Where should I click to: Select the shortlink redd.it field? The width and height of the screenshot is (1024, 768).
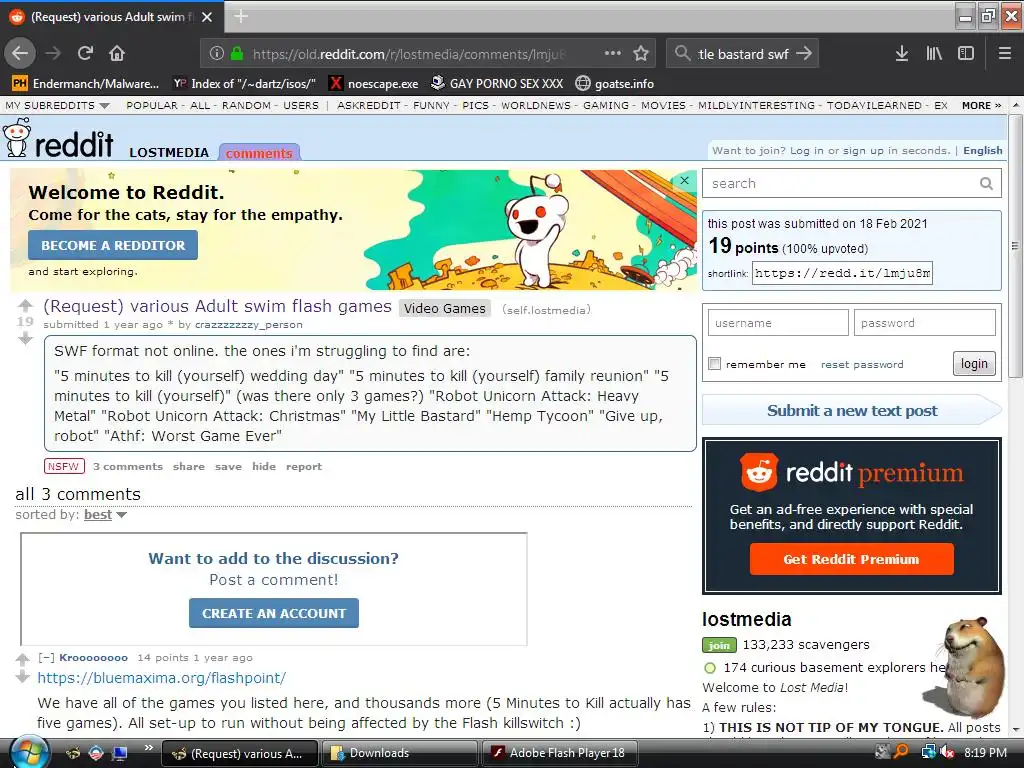(842, 273)
